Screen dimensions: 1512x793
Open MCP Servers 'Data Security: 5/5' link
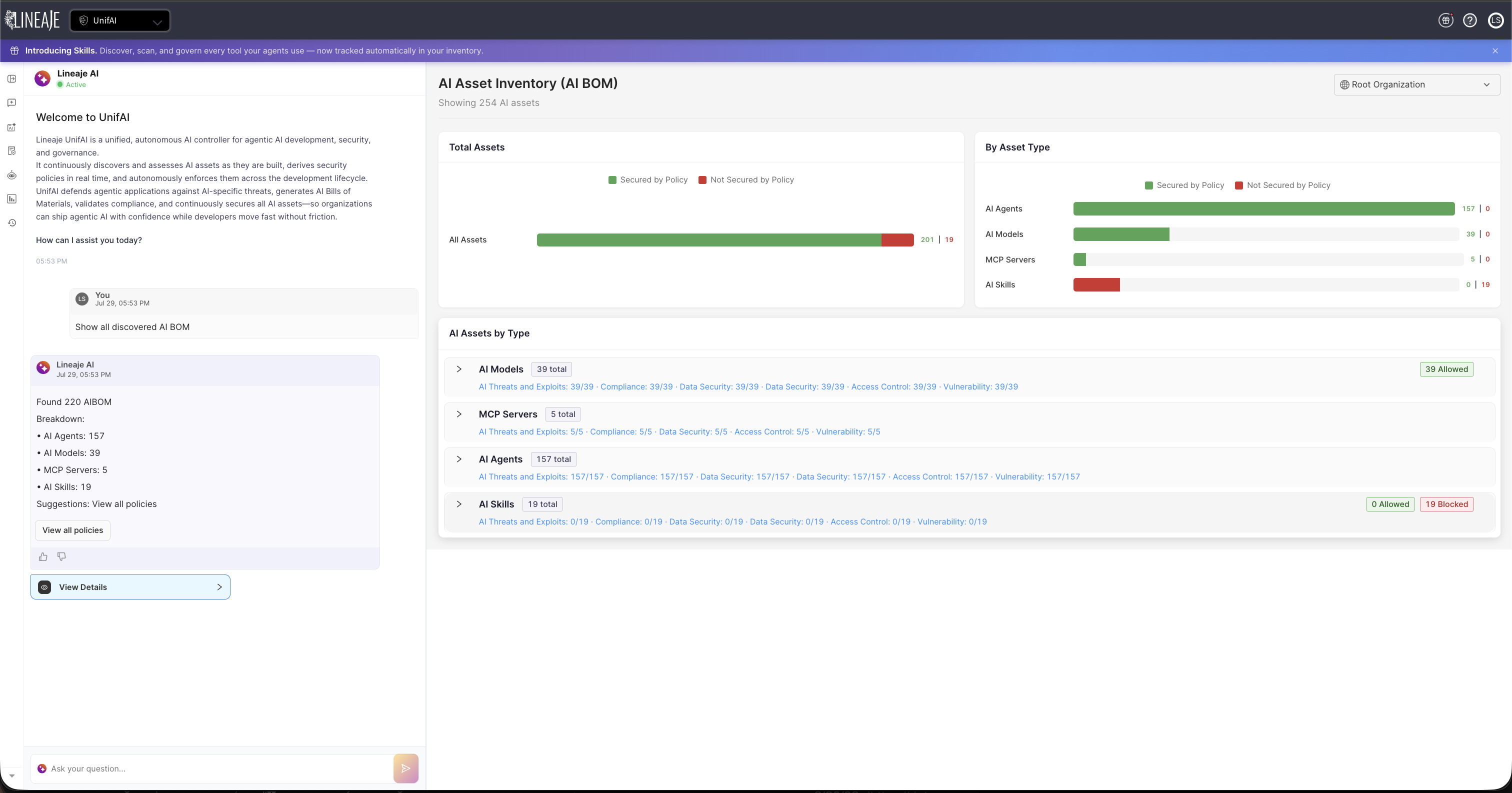click(693, 431)
